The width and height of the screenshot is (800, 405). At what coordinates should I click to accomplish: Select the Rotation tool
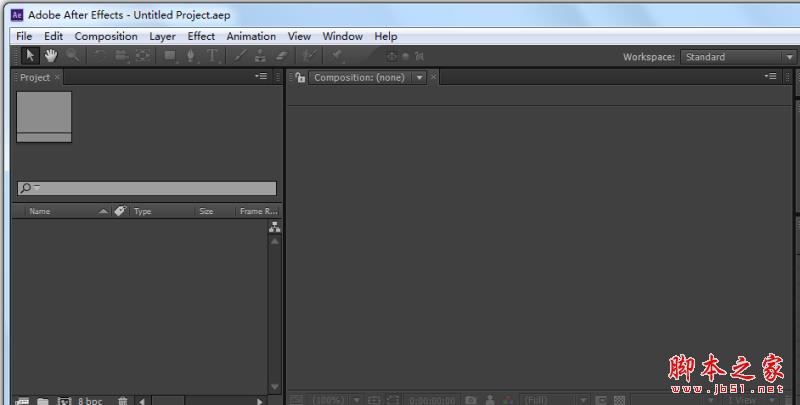coord(99,56)
